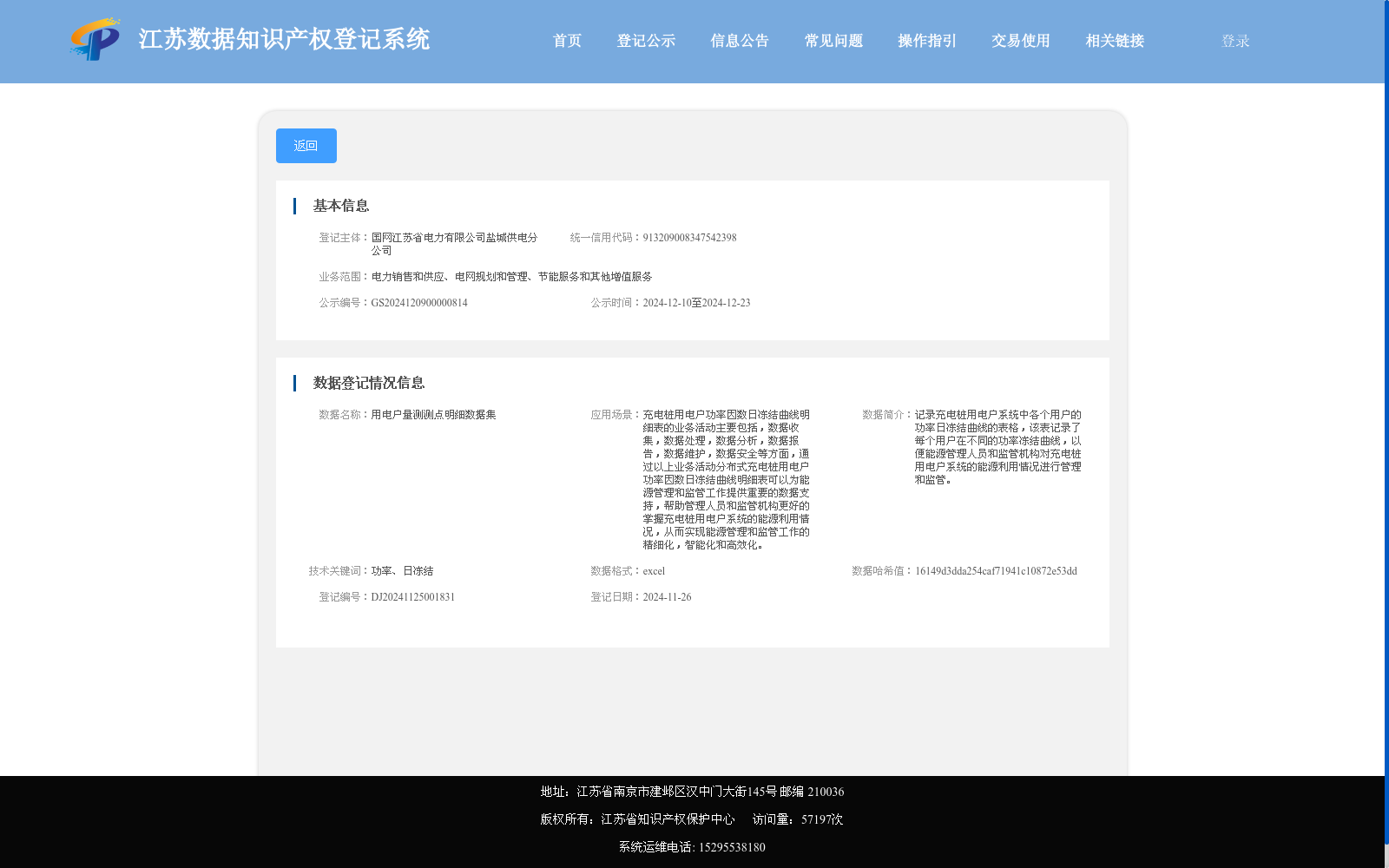Viewport: 1389px width, 868px height.
Task: Click the 数据登记情况信息 section heading
Action: 369,383
